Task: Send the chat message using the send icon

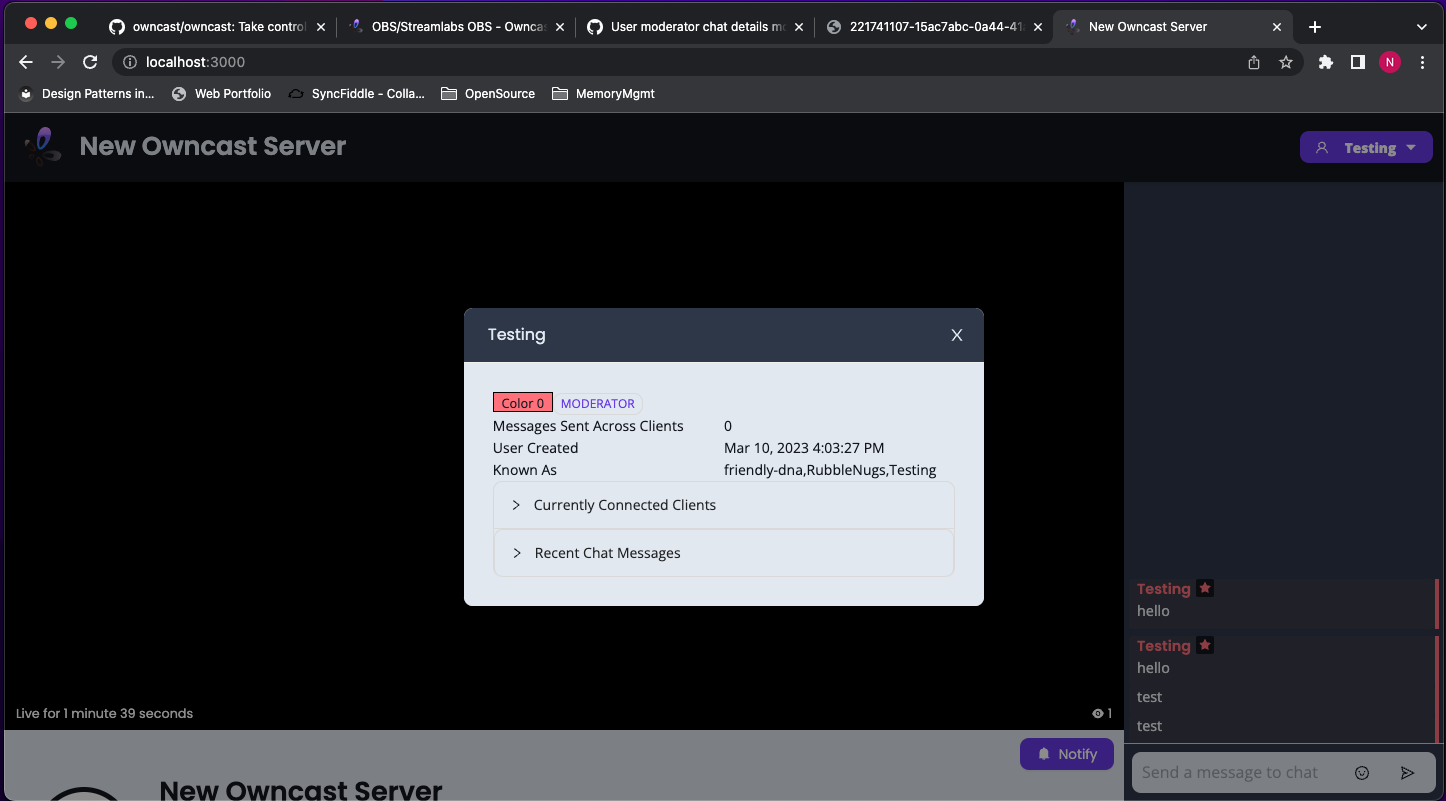Action: 1407,772
